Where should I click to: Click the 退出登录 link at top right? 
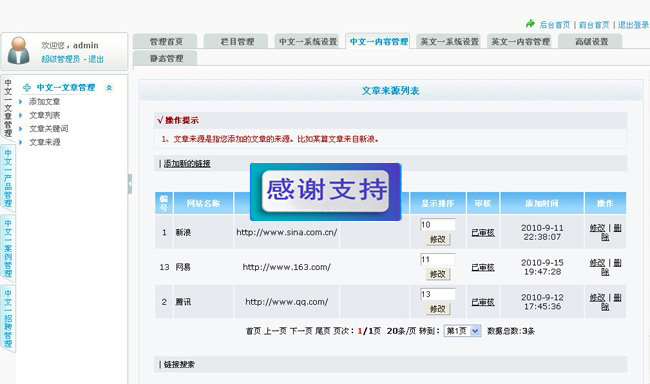[x=633, y=25]
